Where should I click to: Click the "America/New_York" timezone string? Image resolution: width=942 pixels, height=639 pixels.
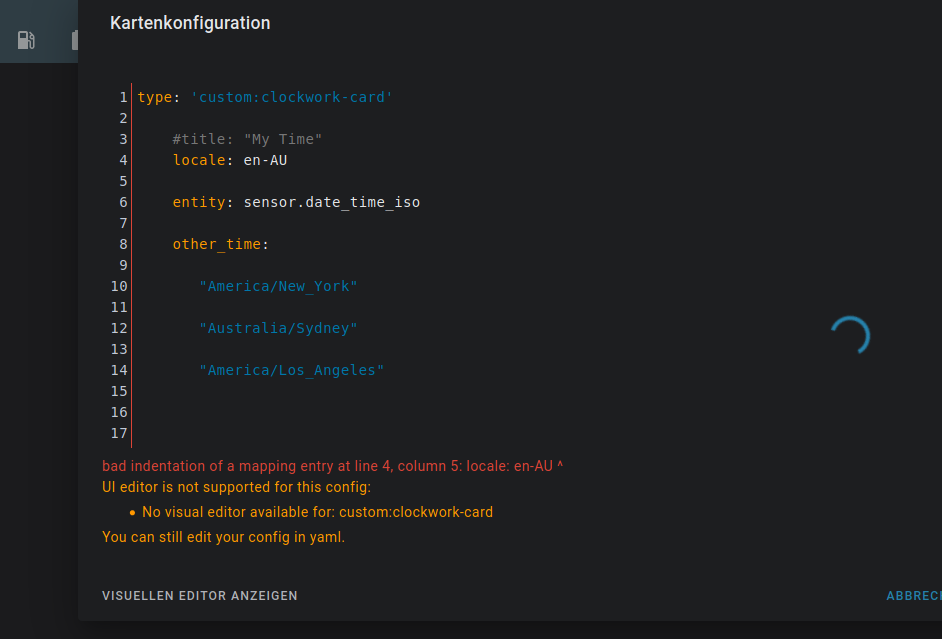[x=278, y=286]
